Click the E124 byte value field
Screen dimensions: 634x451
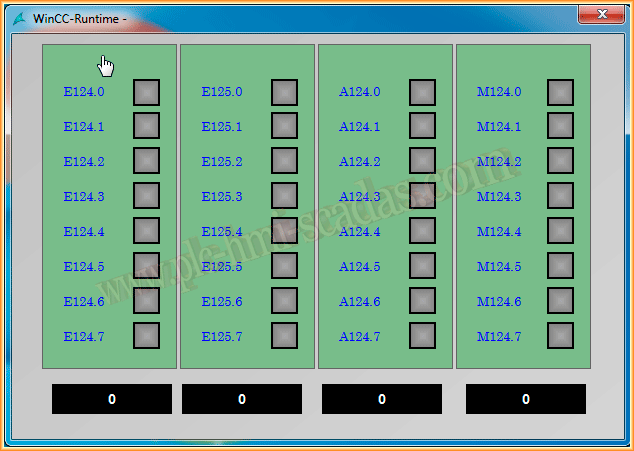(x=112, y=399)
